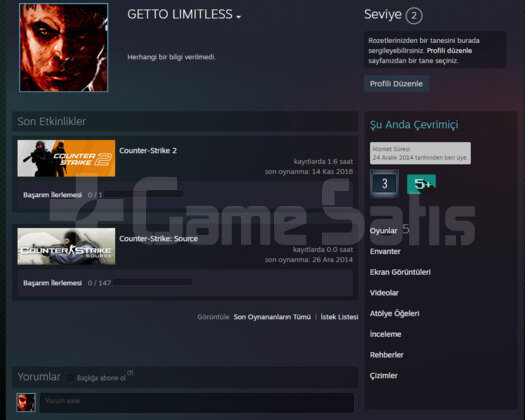Viewport: 525px width, 420px height.
Task: Open the Profili düzenle link in badge box
Action: point(449,51)
